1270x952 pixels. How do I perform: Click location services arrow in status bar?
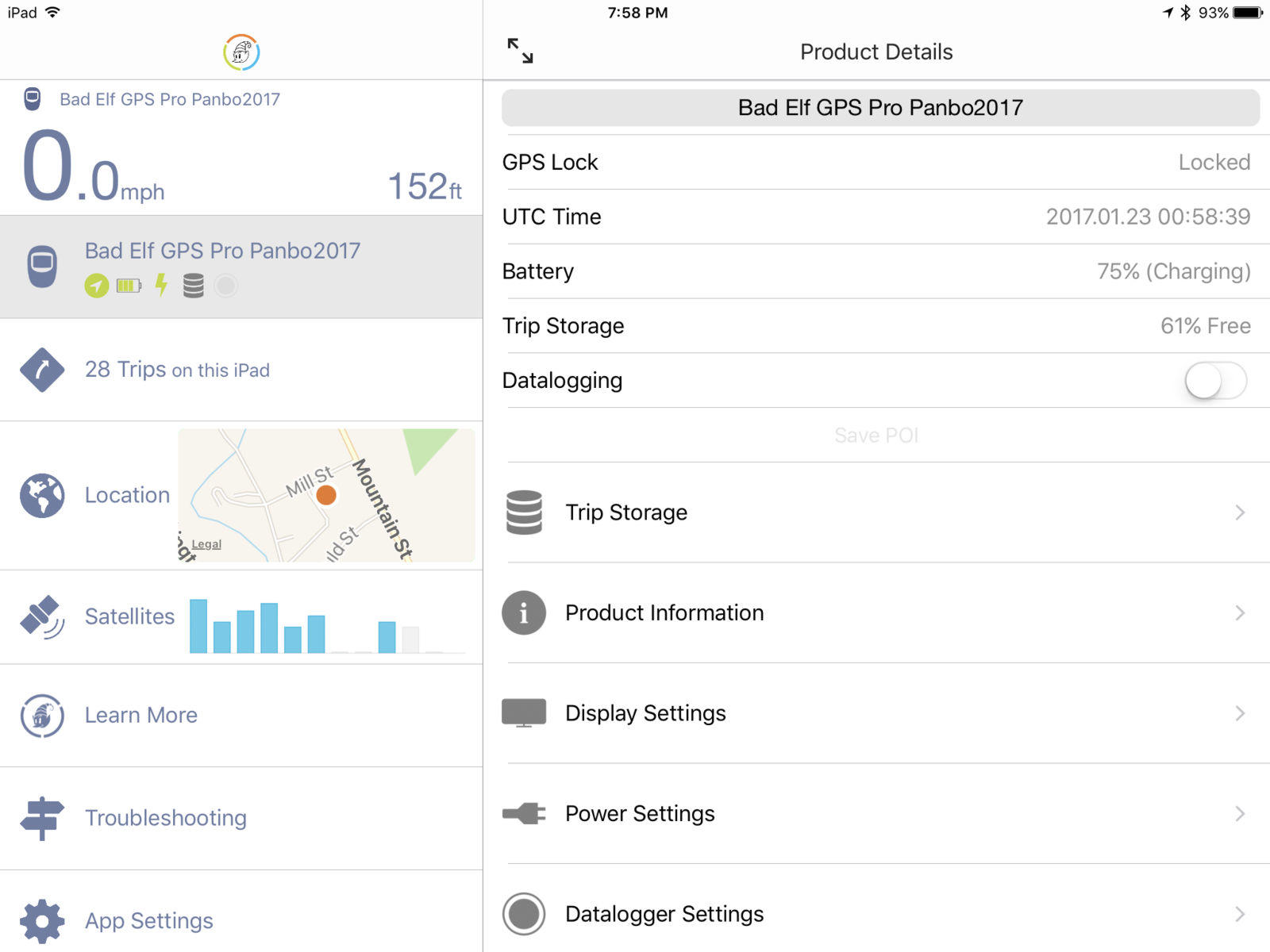(x=1168, y=13)
